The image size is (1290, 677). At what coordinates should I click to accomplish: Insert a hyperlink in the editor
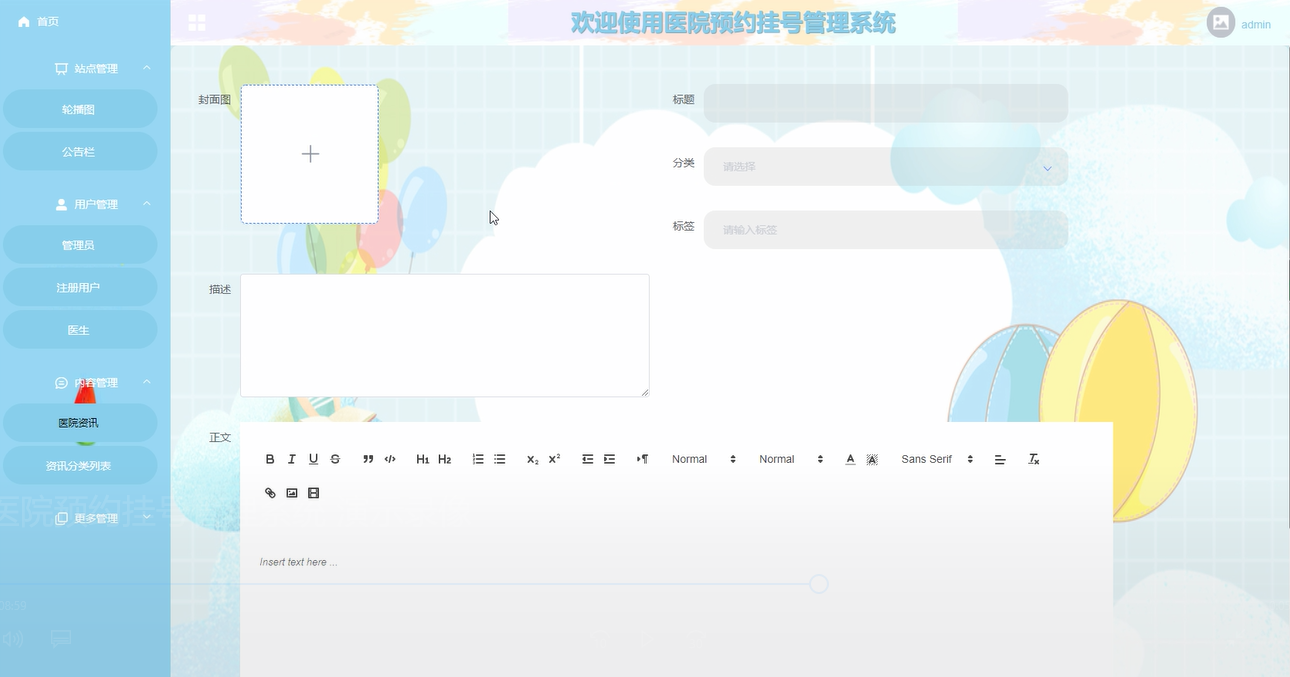pos(270,493)
